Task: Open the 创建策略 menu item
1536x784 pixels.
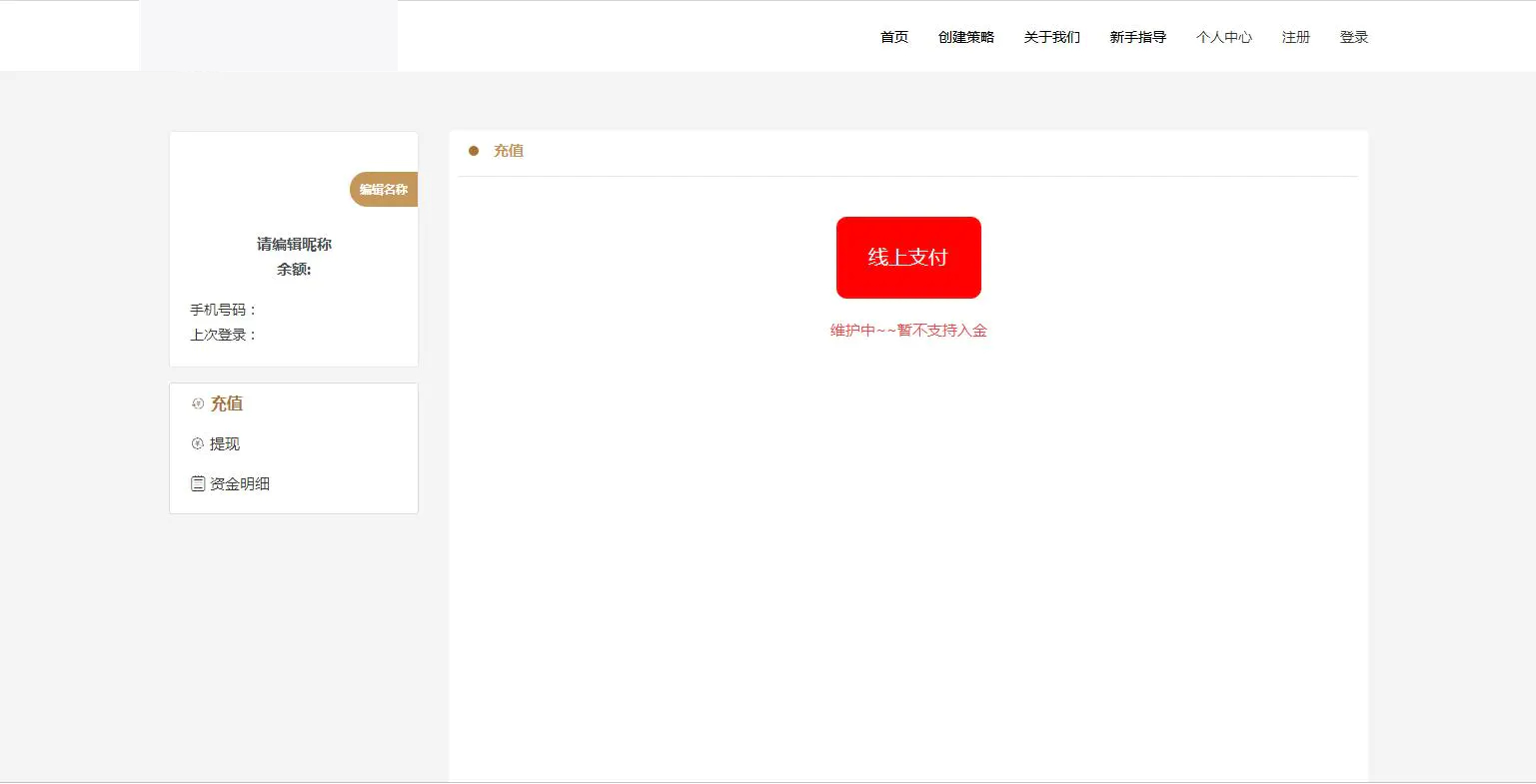Action: [x=965, y=37]
